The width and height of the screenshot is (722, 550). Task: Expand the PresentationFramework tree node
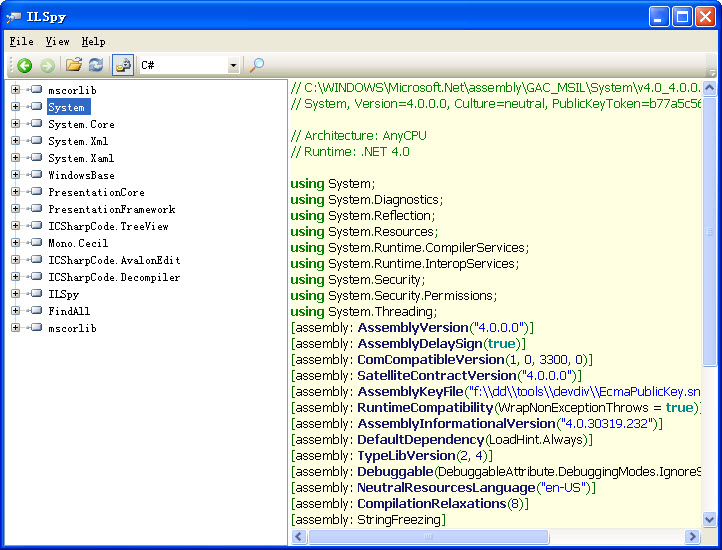click(15, 209)
